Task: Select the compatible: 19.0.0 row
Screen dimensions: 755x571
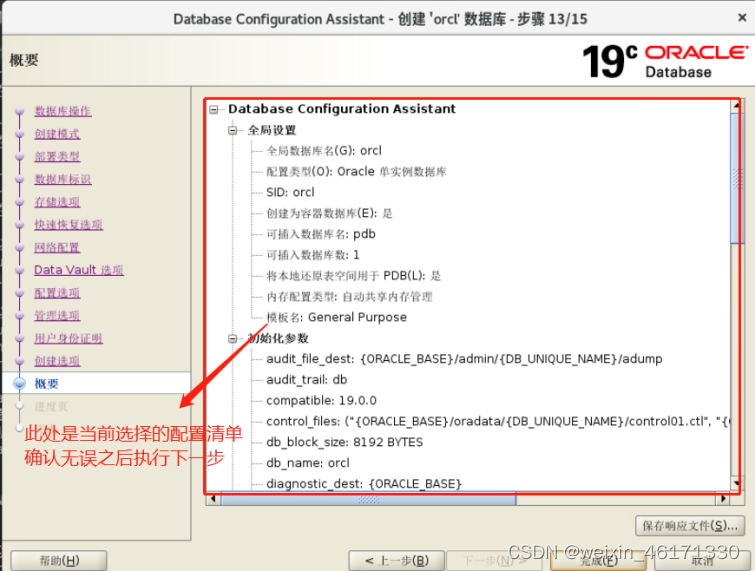Action: (x=321, y=401)
